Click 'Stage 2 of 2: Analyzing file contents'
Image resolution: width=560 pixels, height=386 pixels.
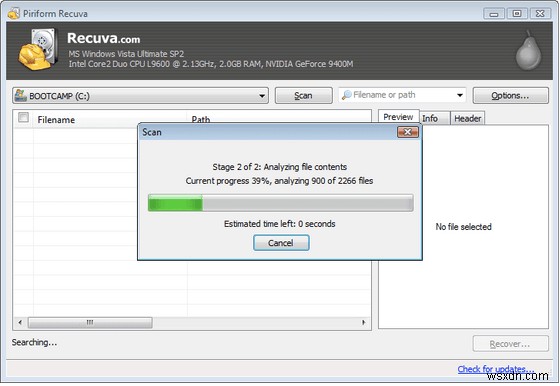pos(280,167)
